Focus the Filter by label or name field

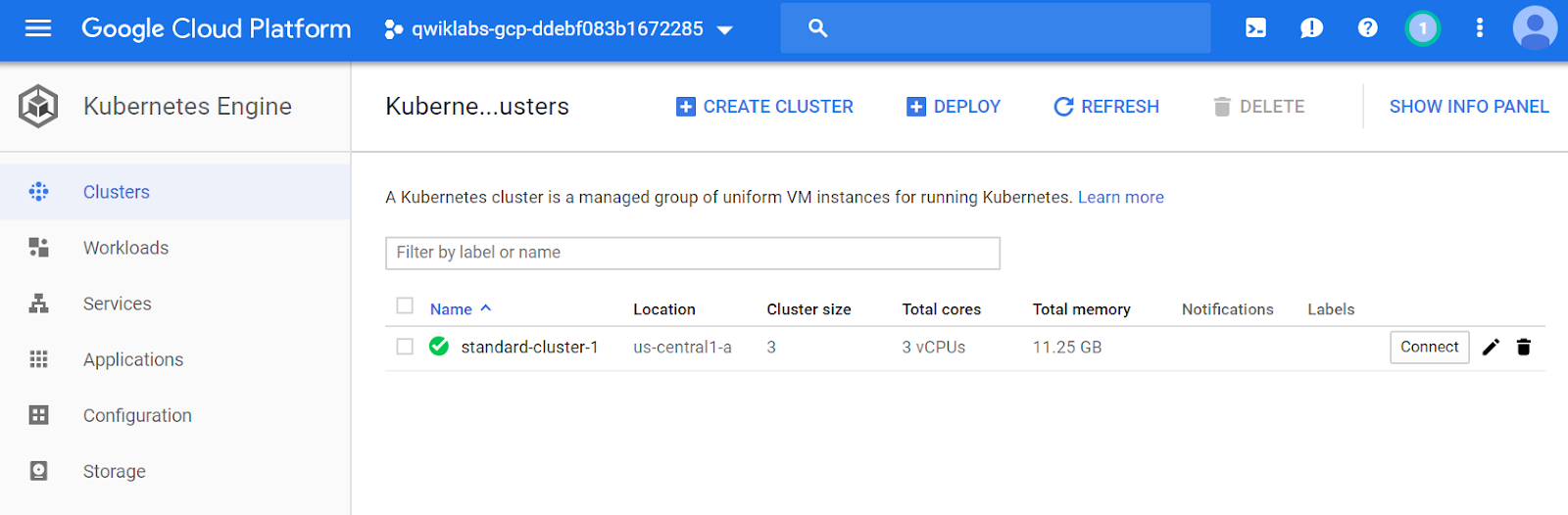point(693,253)
